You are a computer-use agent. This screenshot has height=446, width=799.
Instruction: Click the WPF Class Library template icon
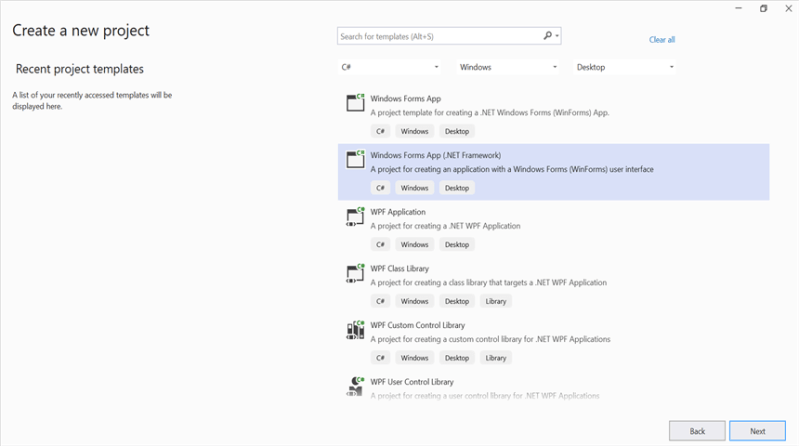tap(355, 273)
